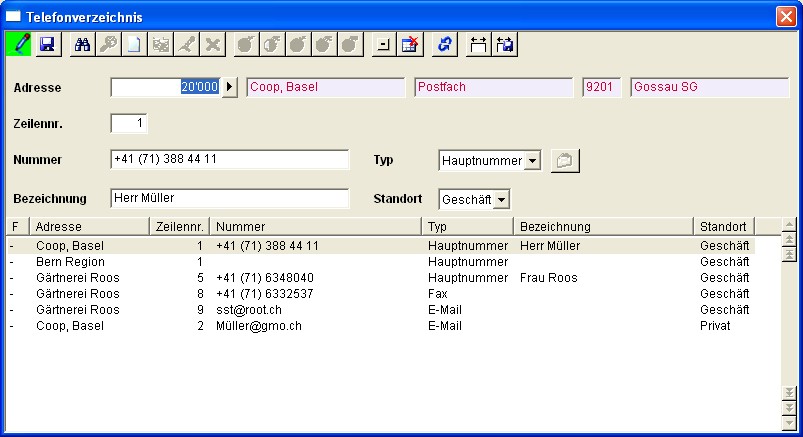Click the scrollbar page-down double arrow

click(789, 408)
